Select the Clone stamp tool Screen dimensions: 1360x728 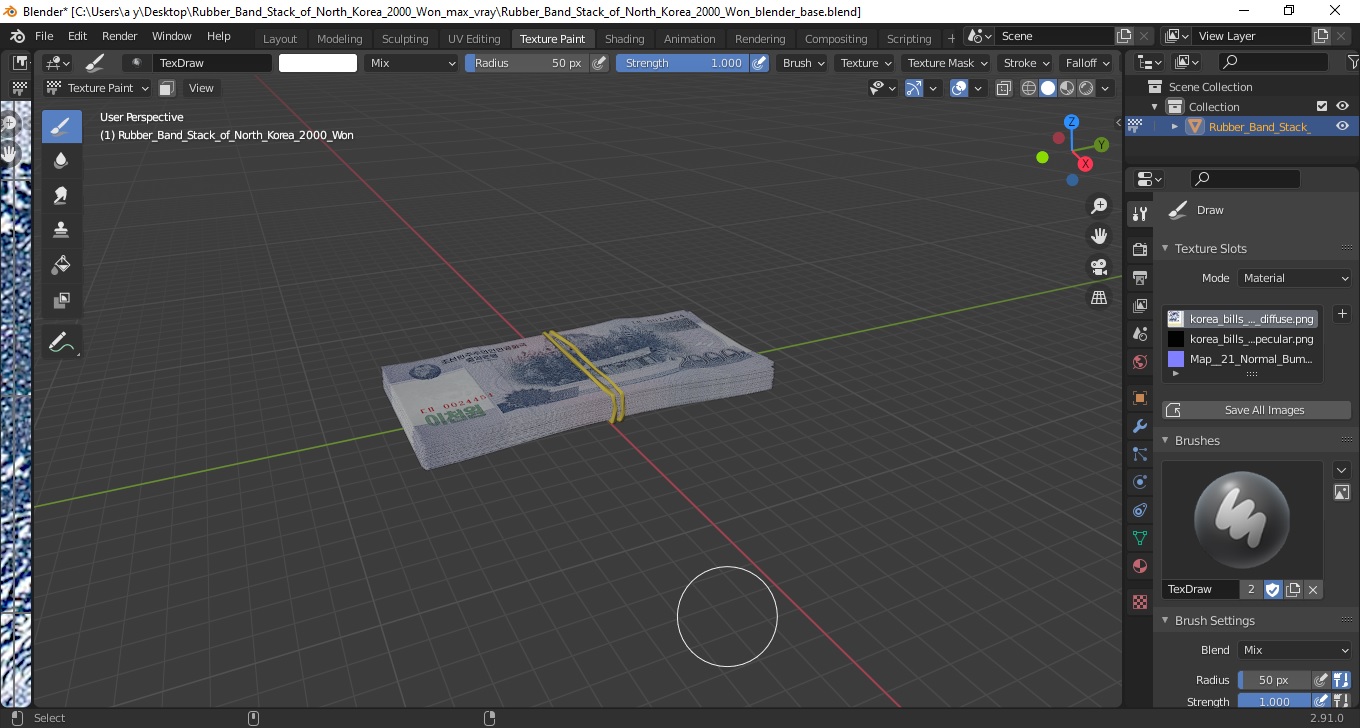tap(62, 230)
